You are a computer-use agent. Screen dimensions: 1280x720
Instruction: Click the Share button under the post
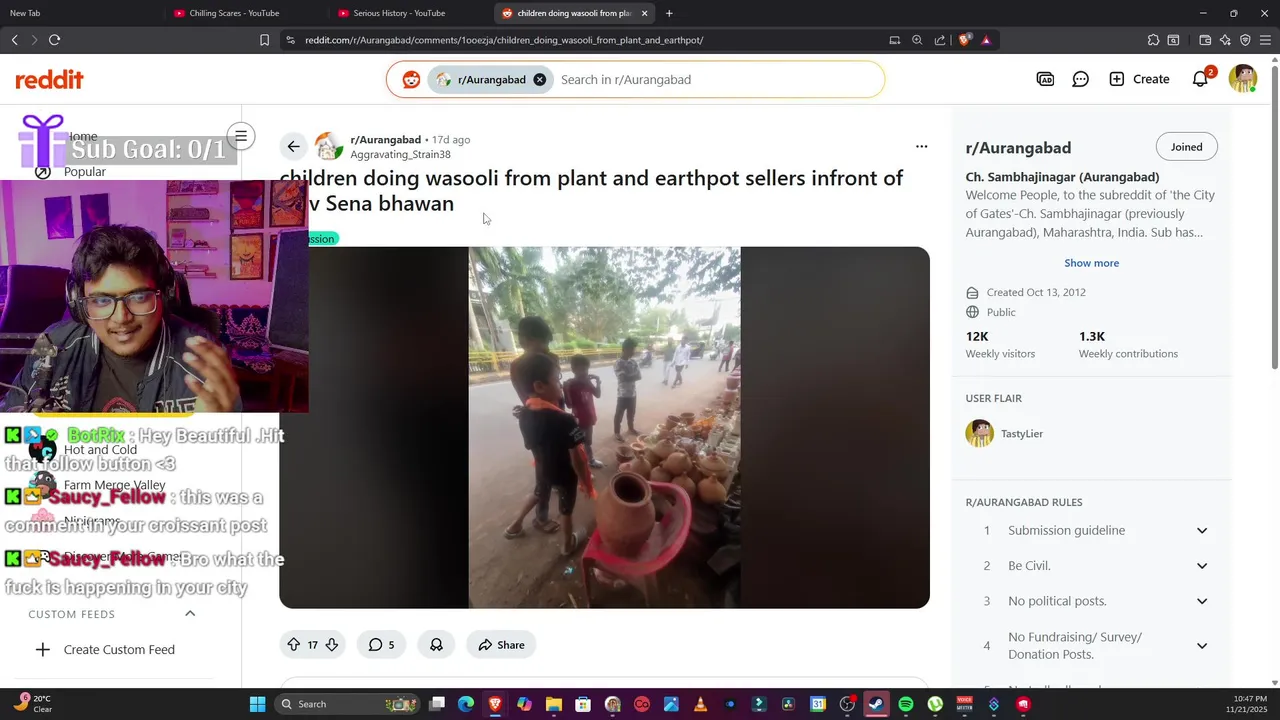501,645
